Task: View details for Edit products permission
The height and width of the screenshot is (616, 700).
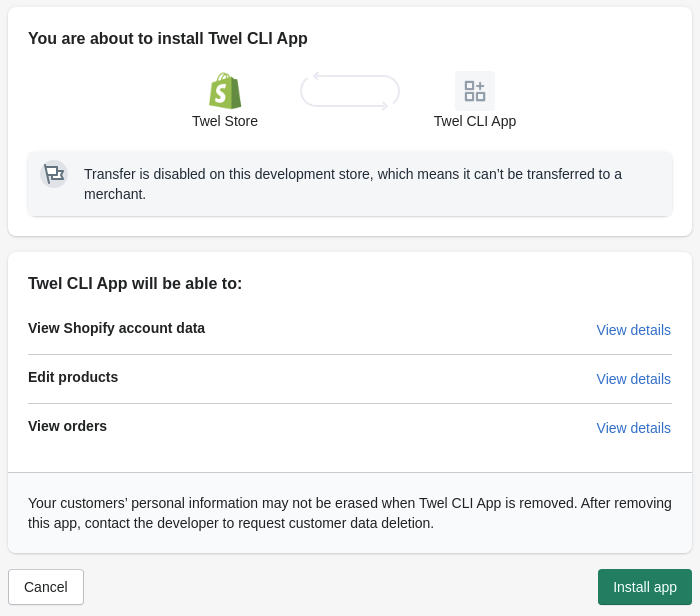Action: [633, 379]
